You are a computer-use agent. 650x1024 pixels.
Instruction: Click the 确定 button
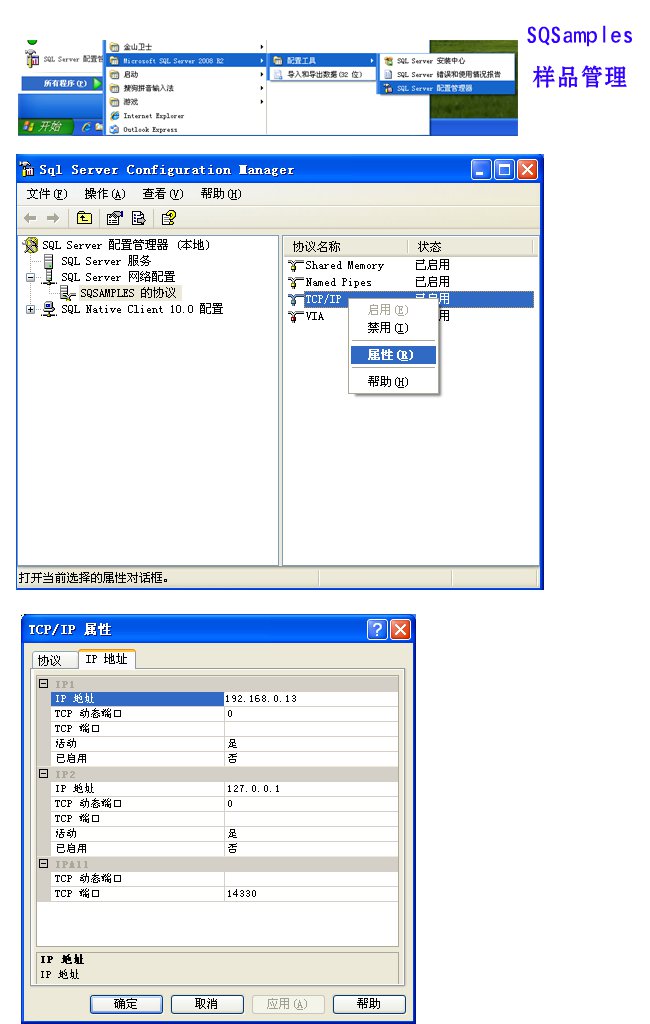(x=126, y=1004)
